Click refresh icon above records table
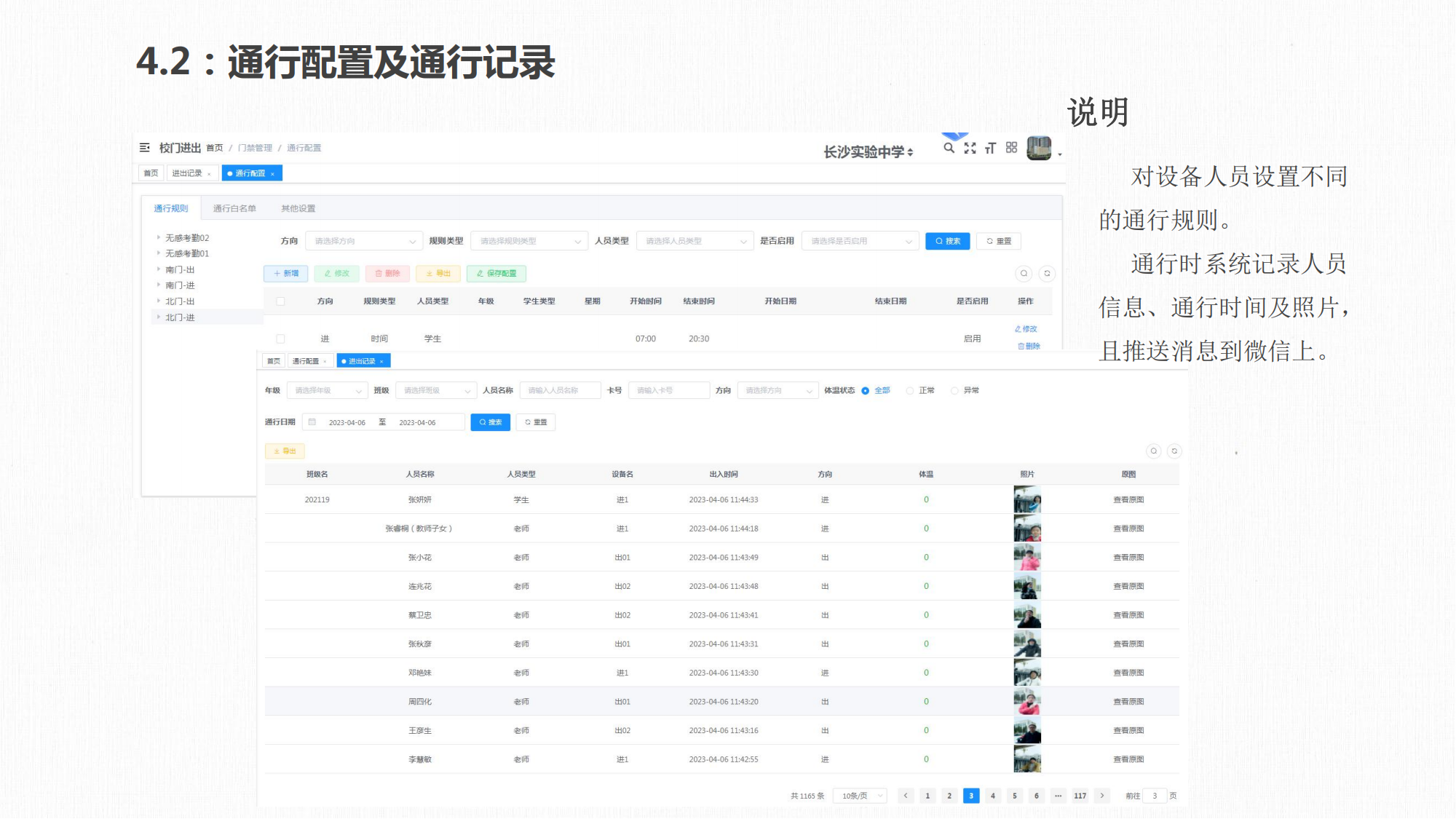1456x819 pixels. tap(1174, 451)
